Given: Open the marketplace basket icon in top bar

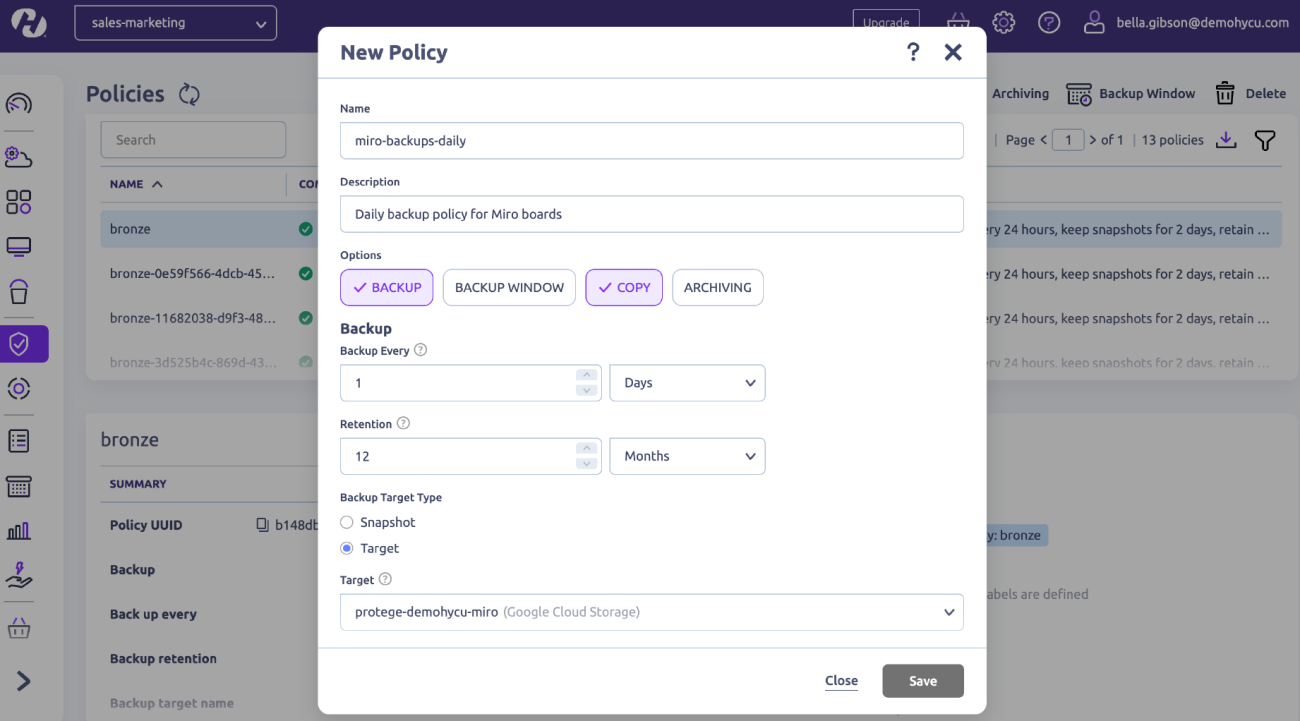Looking at the screenshot, I should point(958,22).
